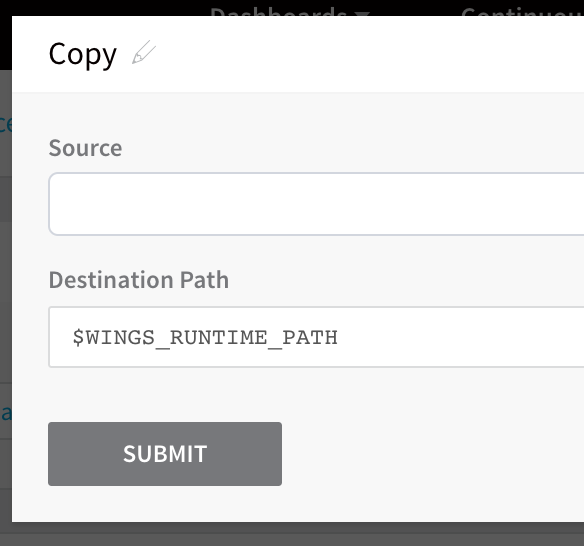This screenshot has height=546, width=584.
Task: Click into the Destination Path field
Action: tap(316, 337)
